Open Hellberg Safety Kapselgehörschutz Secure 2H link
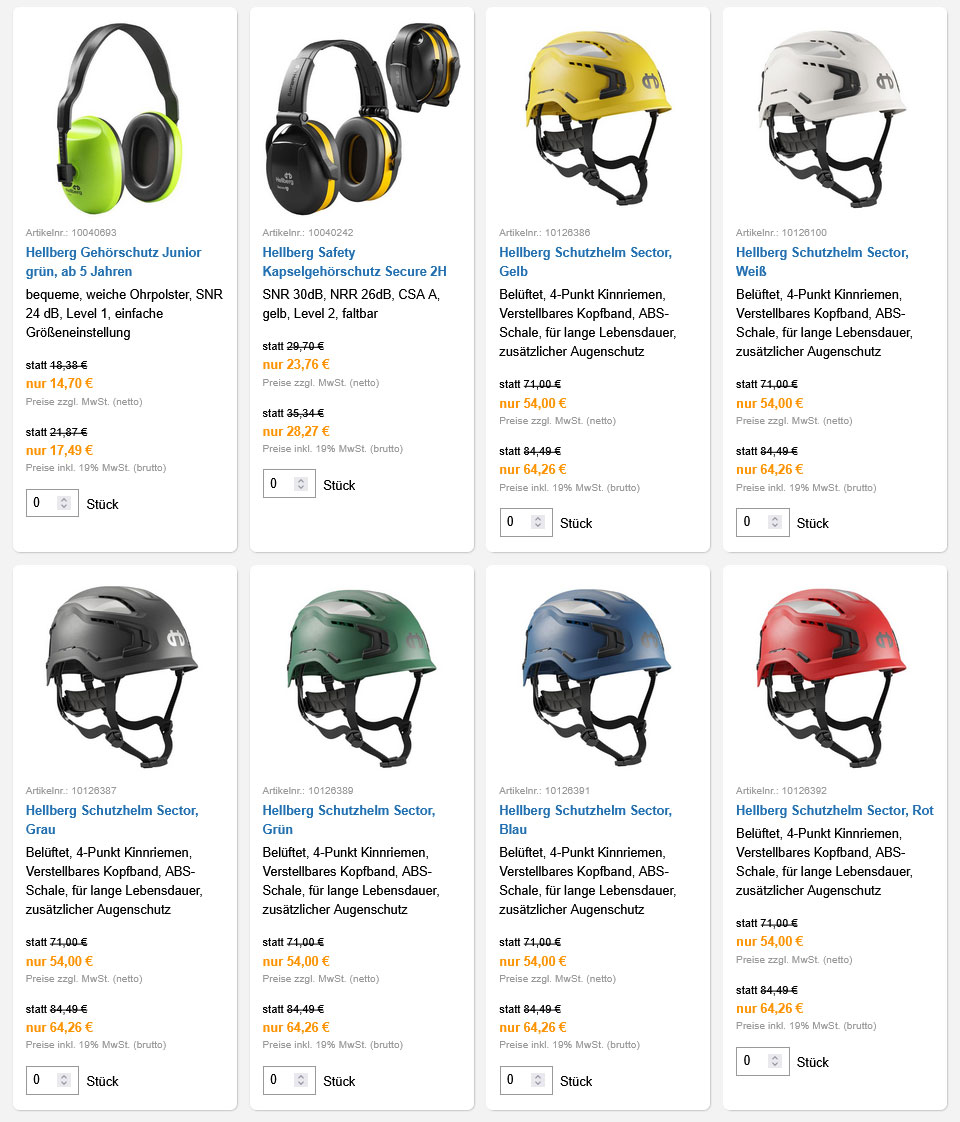This screenshot has width=960, height=1122. click(354, 262)
